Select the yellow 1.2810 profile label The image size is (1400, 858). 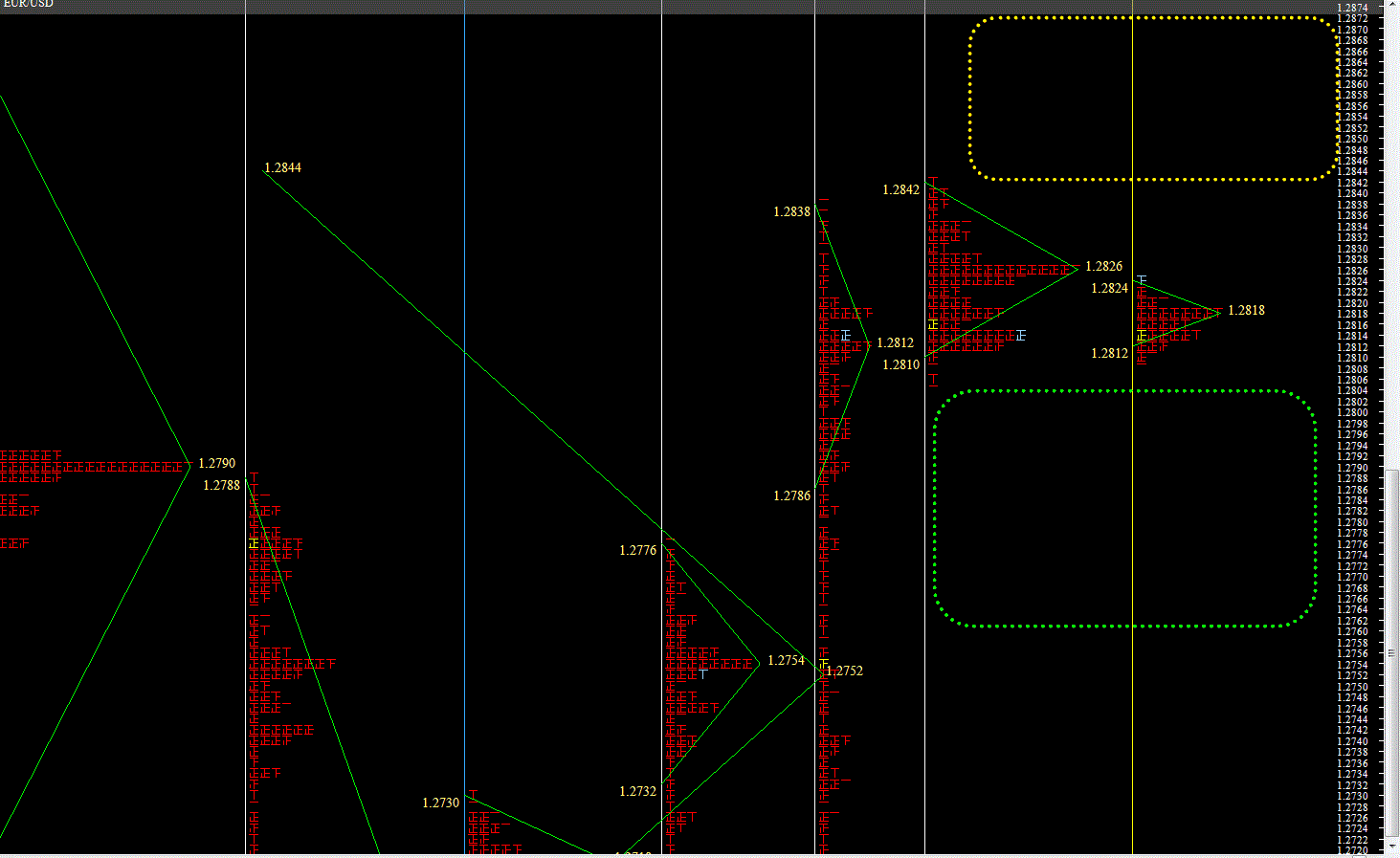click(x=901, y=364)
